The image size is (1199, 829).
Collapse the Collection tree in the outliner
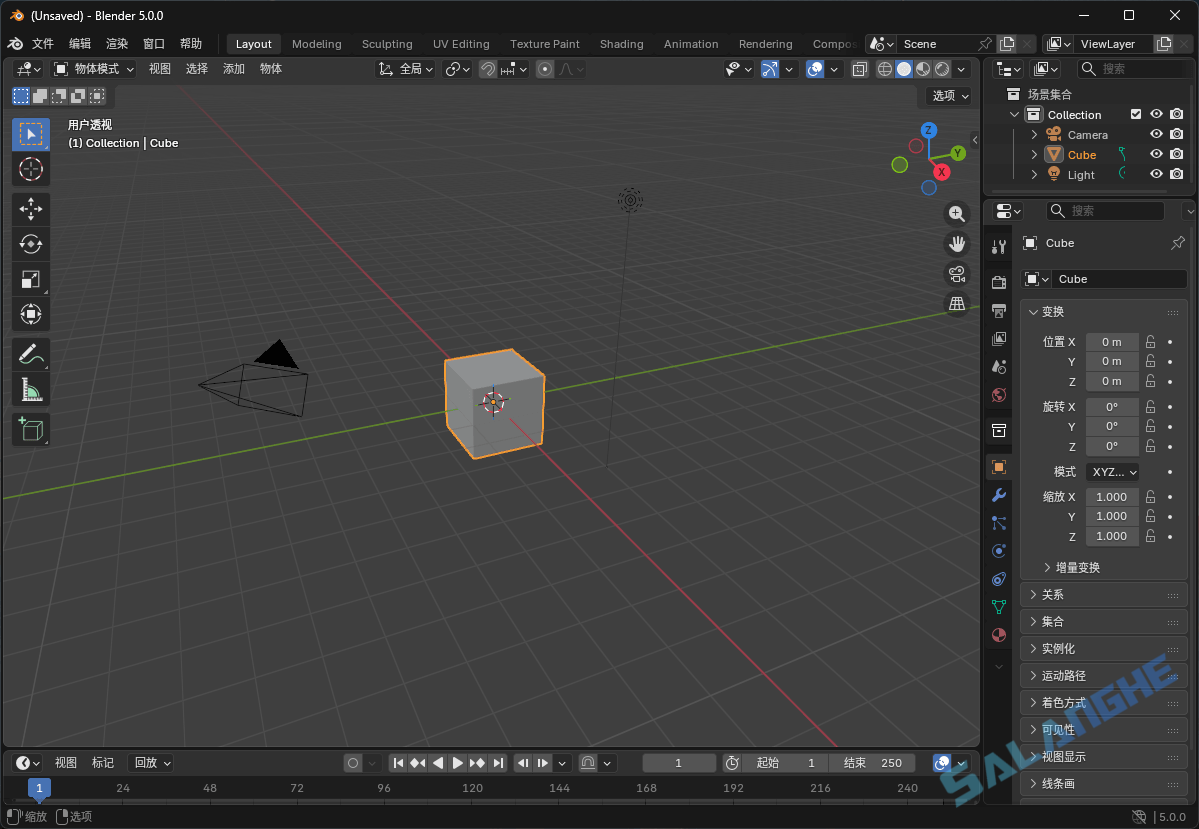(x=1014, y=114)
